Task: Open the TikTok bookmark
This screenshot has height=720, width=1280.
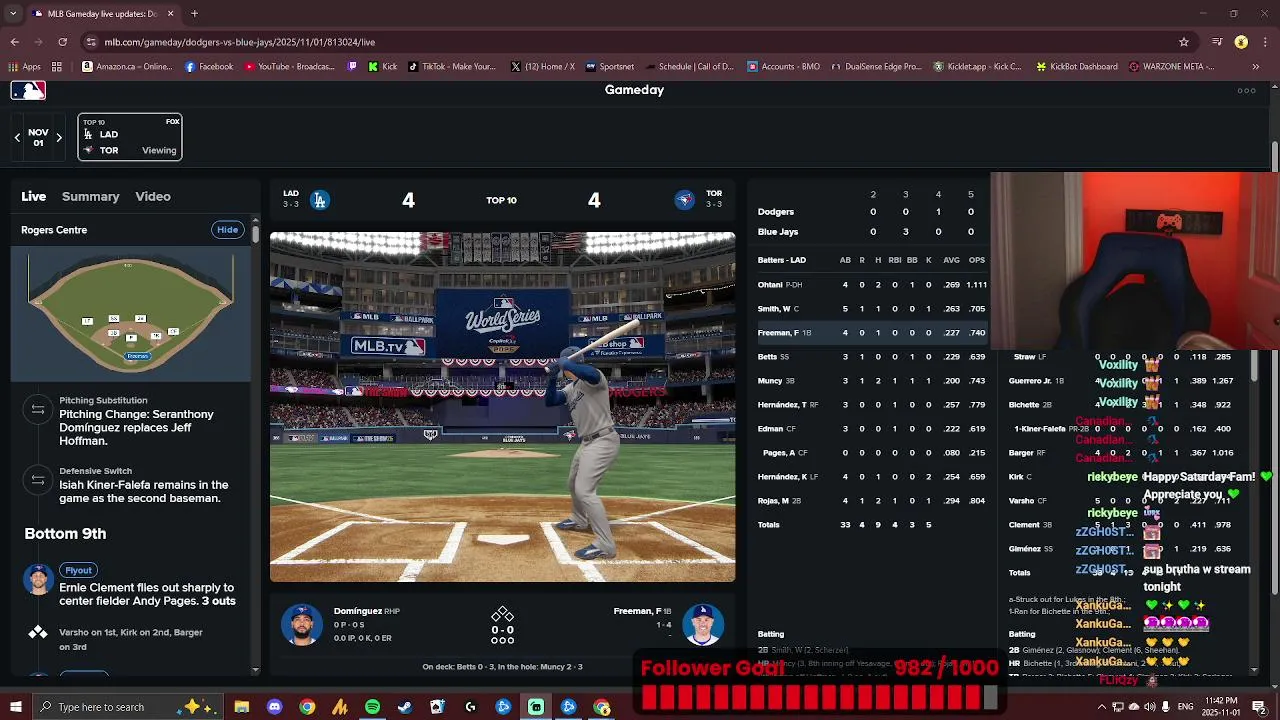Action: tap(452, 67)
